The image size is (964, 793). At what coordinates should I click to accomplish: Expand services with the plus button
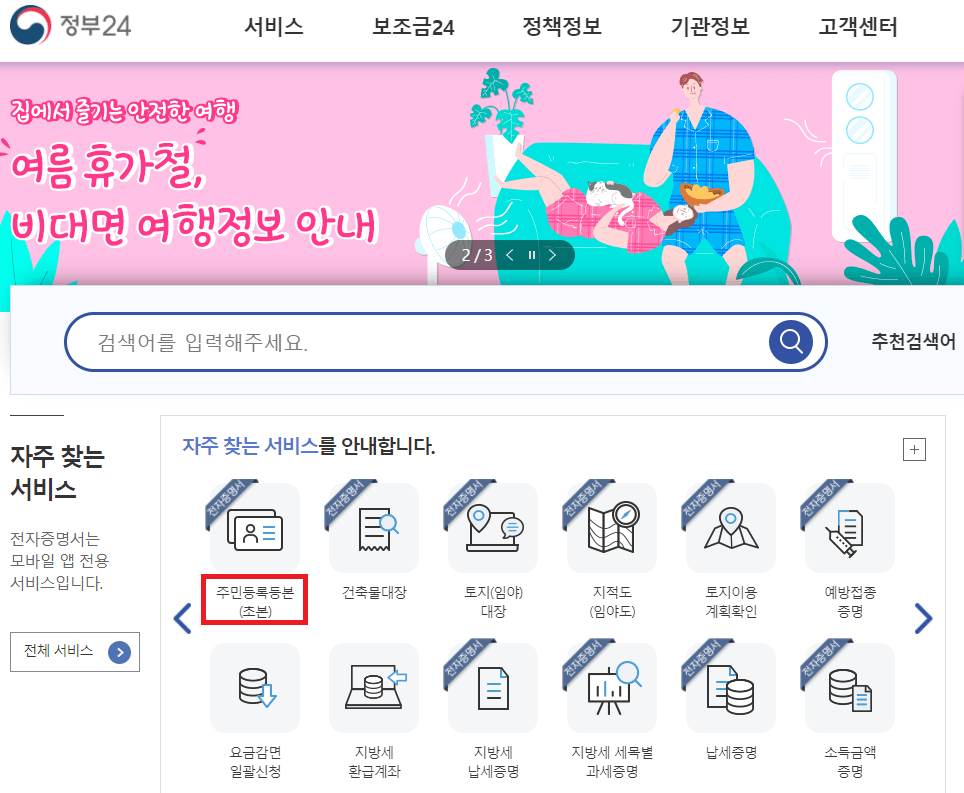(x=914, y=449)
